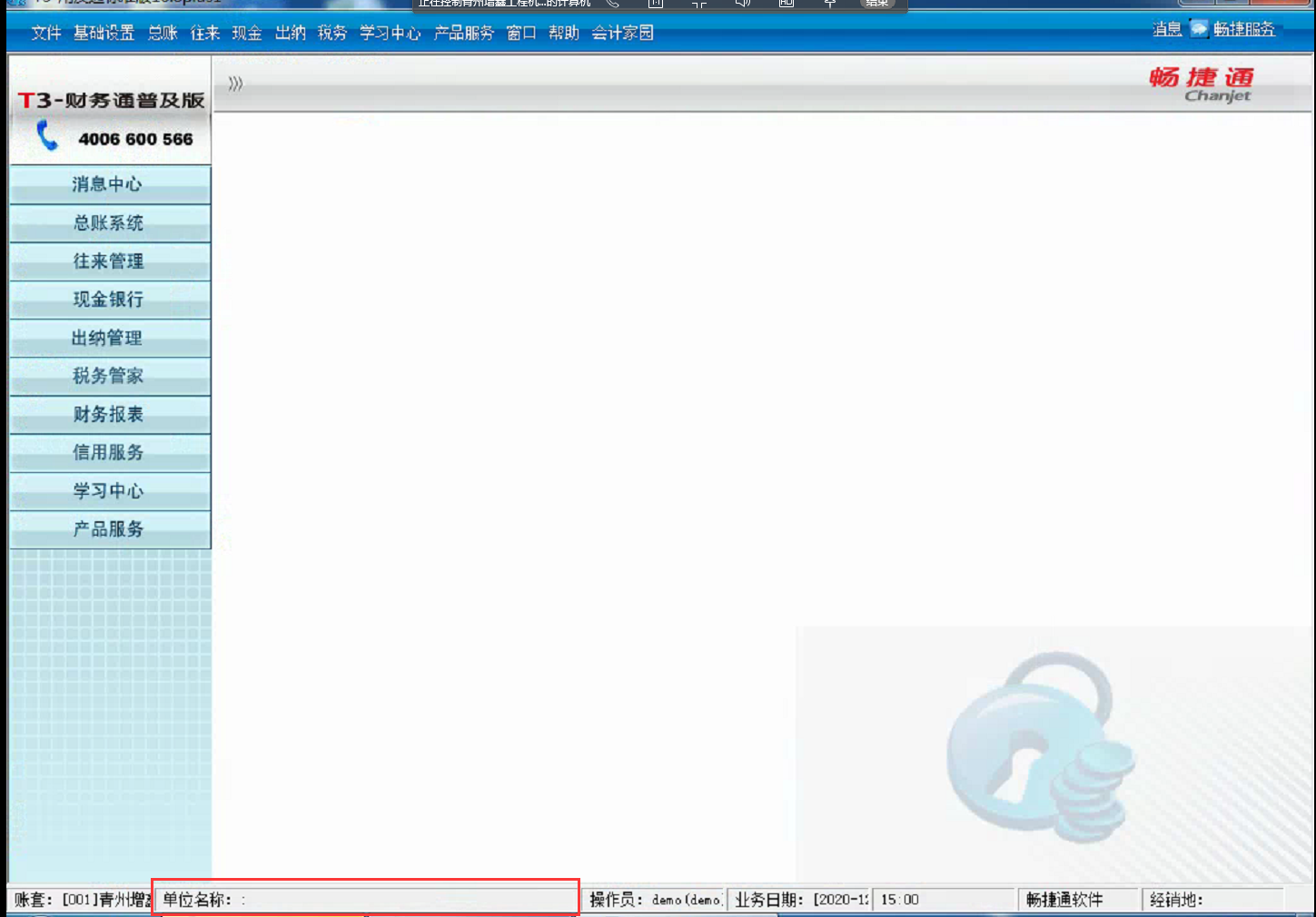Click the 15:00 time in status bar
1316x917 pixels.
tap(945, 900)
